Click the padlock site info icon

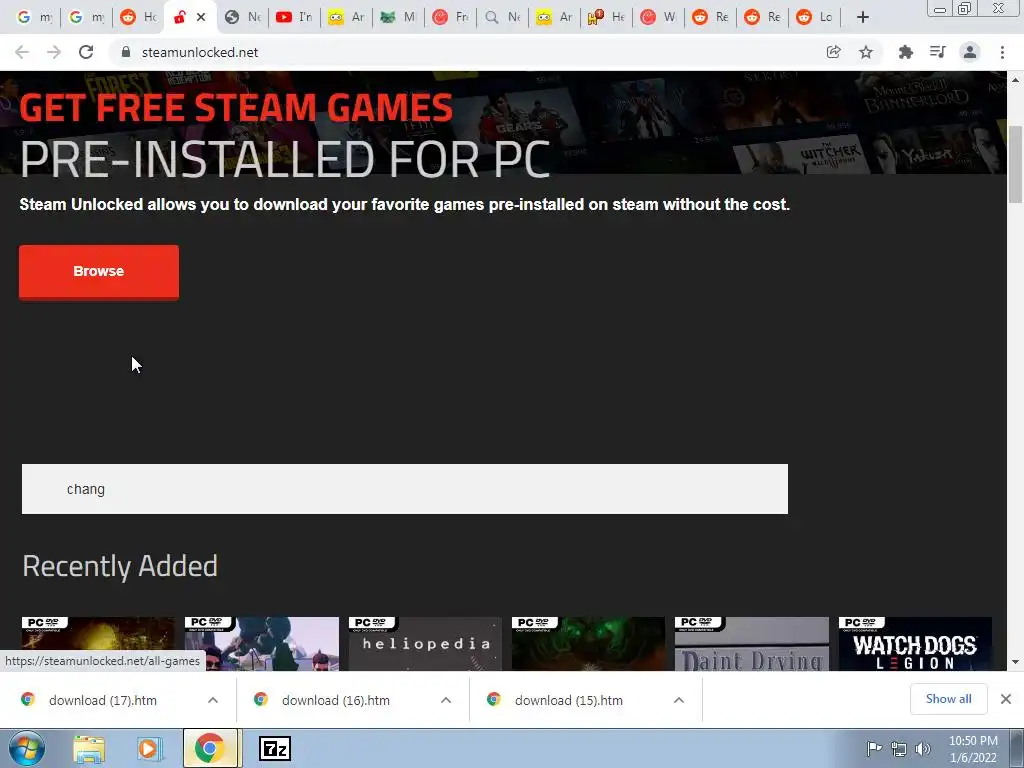click(x=125, y=52)
